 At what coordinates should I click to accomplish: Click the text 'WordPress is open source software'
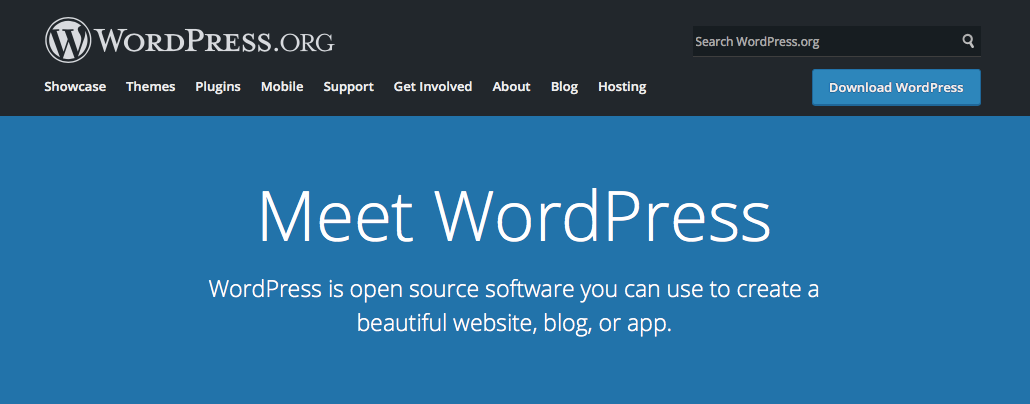pos(392,289)
